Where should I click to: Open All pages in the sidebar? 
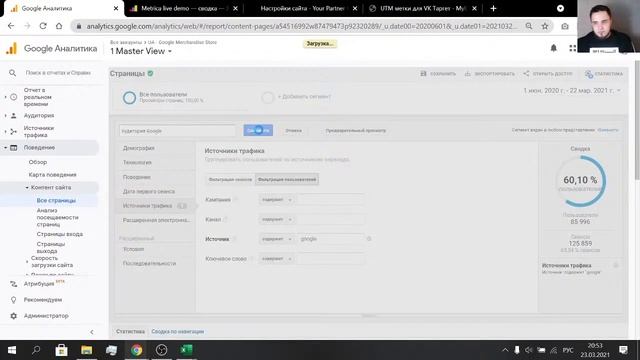(56, 200)
